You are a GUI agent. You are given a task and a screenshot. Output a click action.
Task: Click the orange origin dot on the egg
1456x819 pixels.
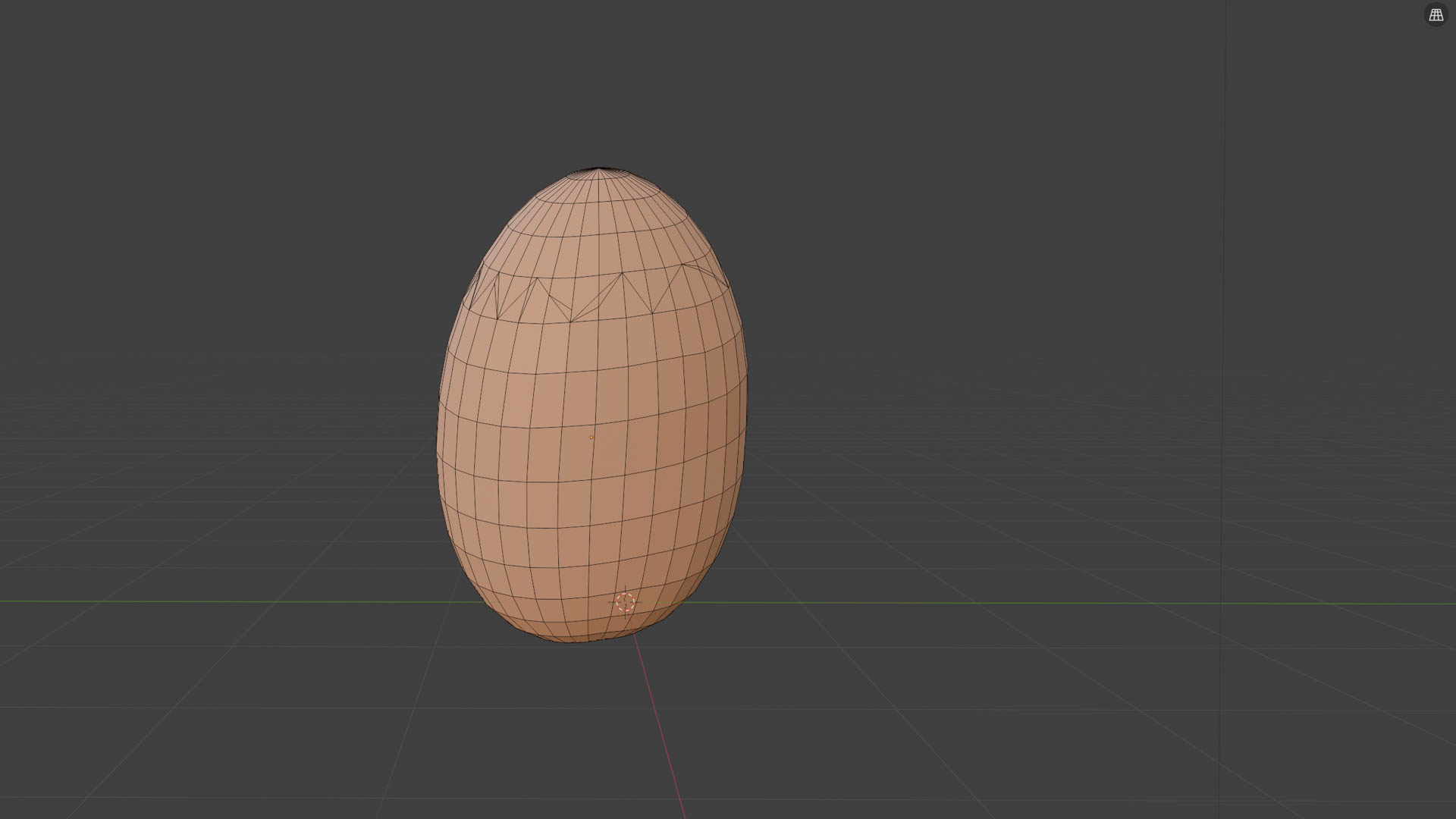[x=591, y=438]
